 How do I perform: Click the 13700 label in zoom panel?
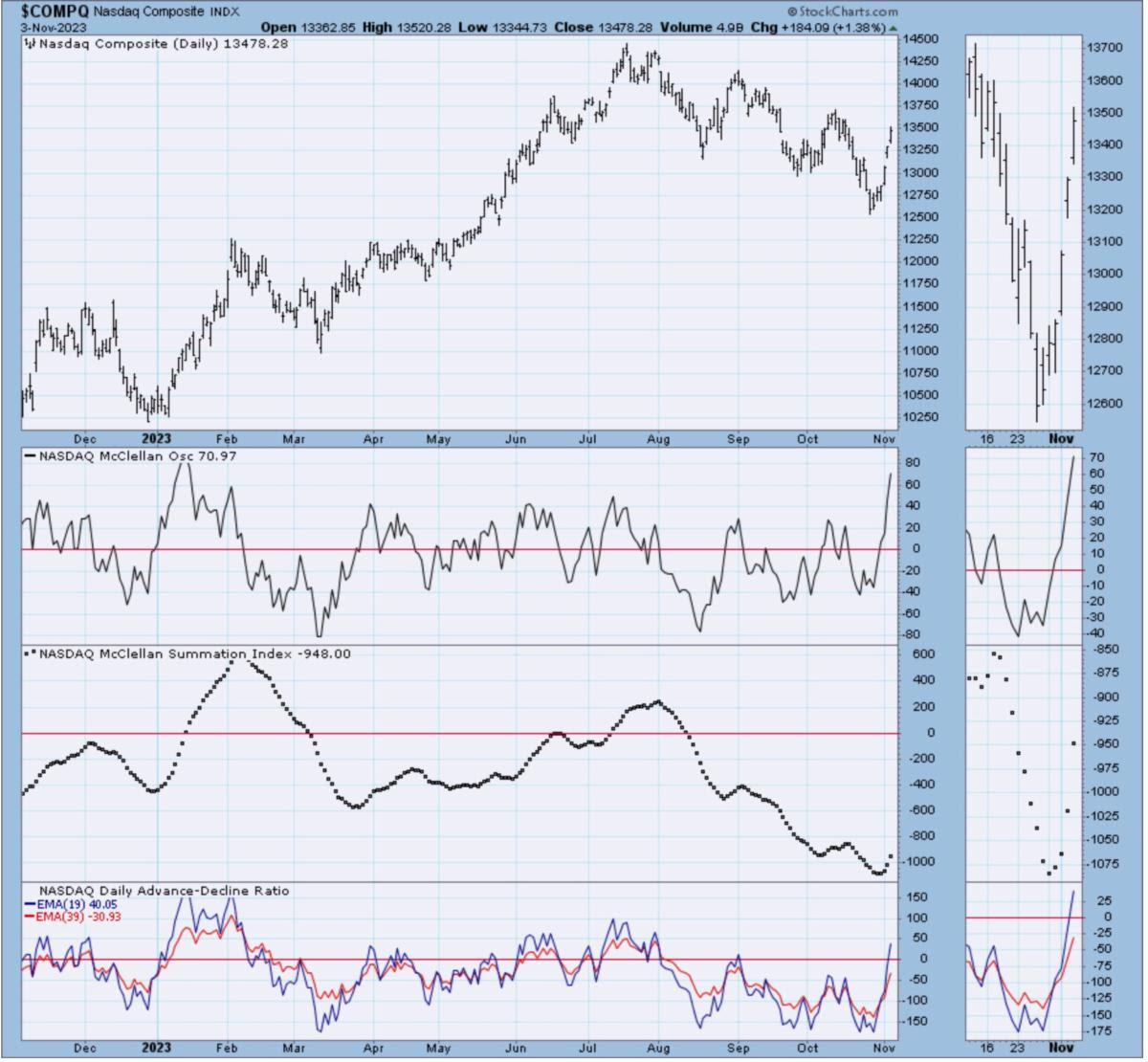[1104, 47]
